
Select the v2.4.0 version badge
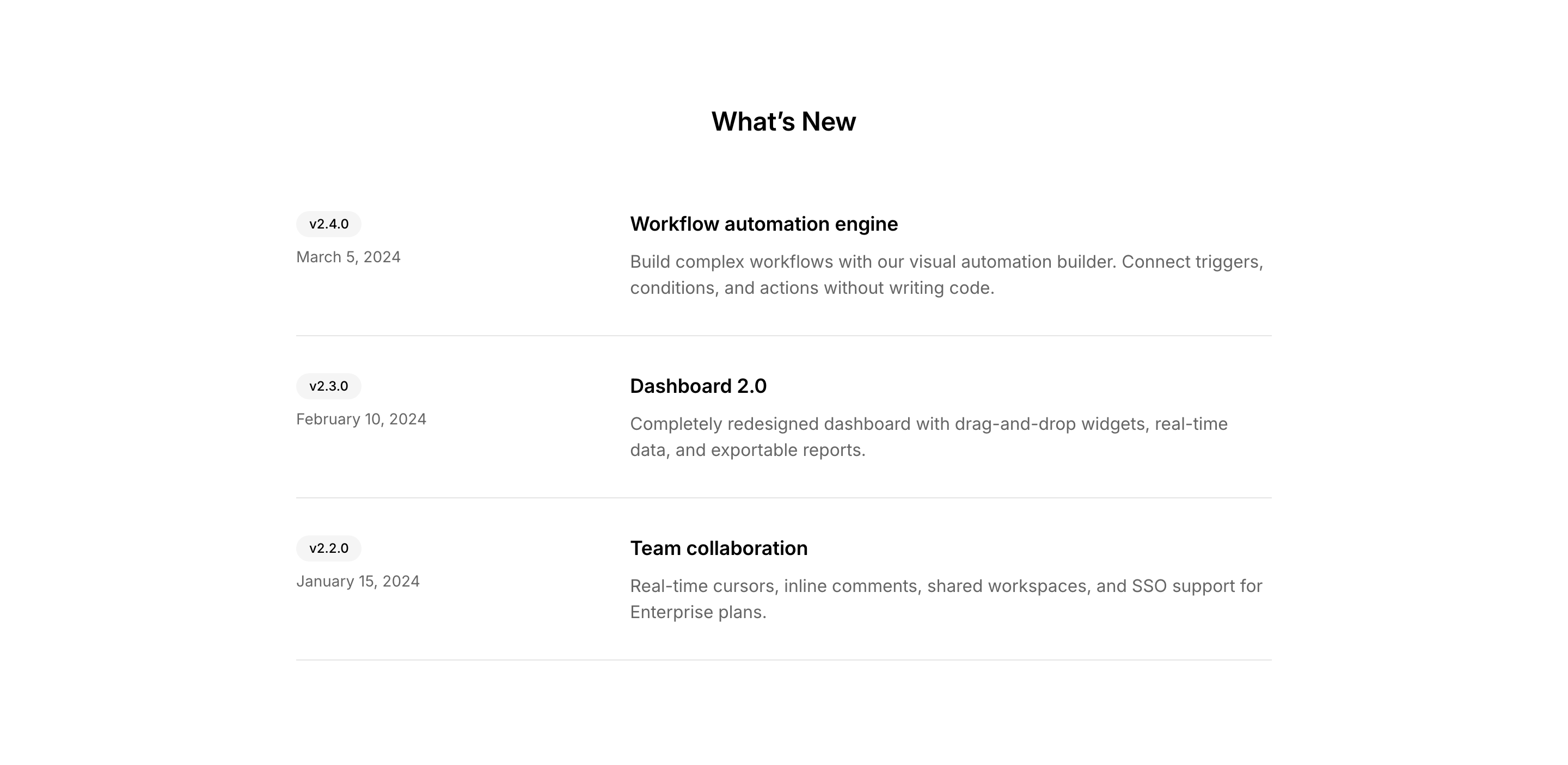point(329,224)
